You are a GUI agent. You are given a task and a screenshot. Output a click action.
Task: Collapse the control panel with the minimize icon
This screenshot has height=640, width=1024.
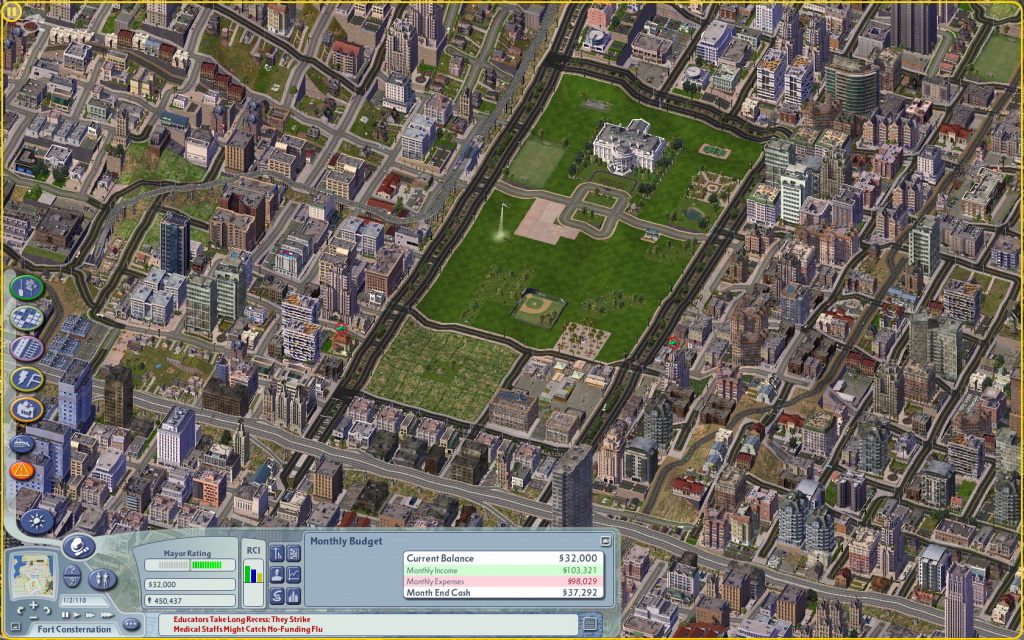tap(16, 626)
